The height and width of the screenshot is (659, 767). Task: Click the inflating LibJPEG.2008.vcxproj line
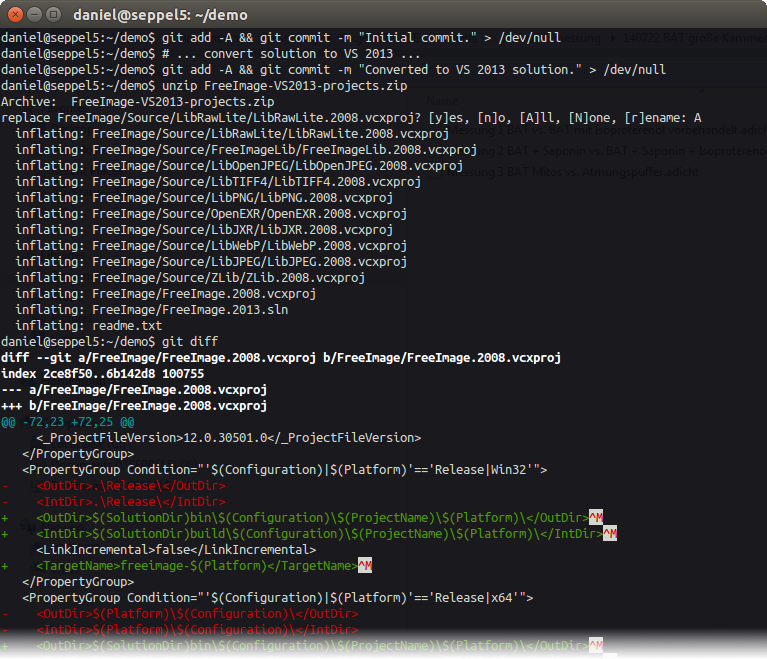pyautogui.click(x=211, y=262)
